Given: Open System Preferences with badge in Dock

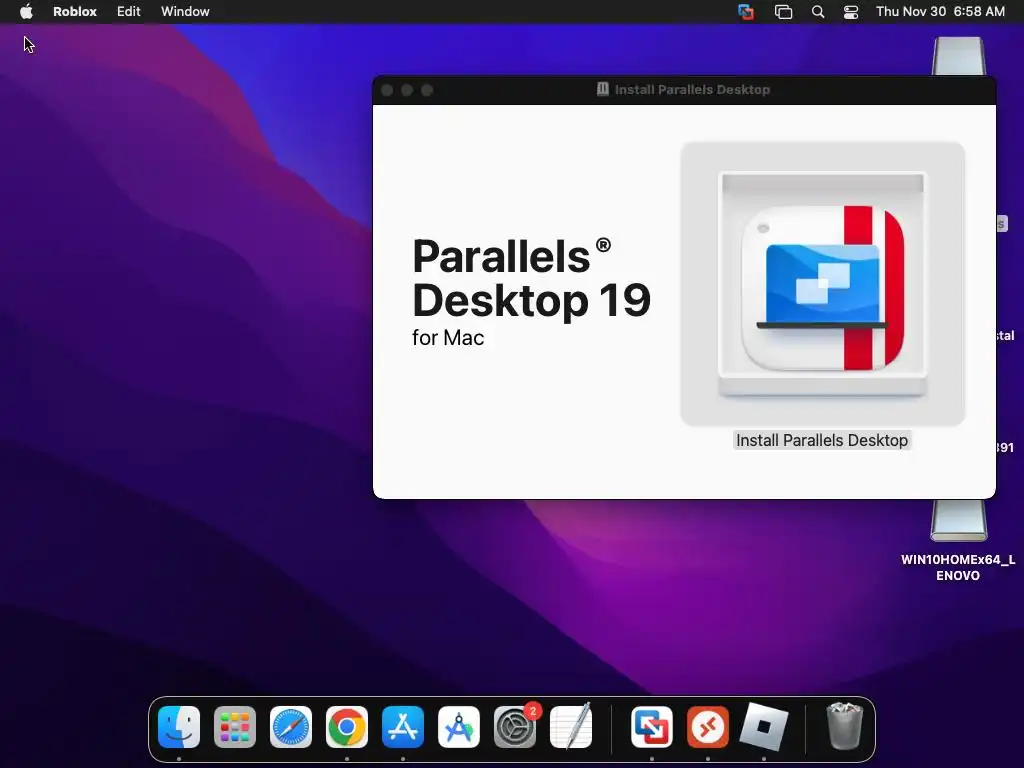Looking at the screenshot, I should click(515, 727).
